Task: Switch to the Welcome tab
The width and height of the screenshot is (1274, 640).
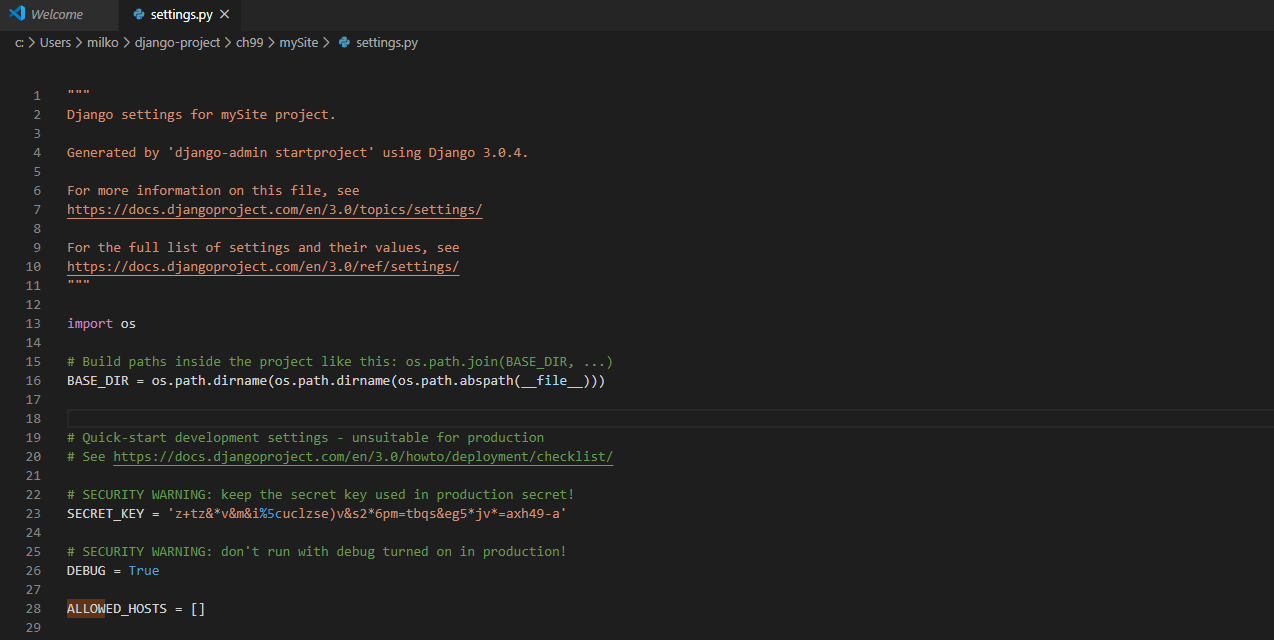Action: 58,15
